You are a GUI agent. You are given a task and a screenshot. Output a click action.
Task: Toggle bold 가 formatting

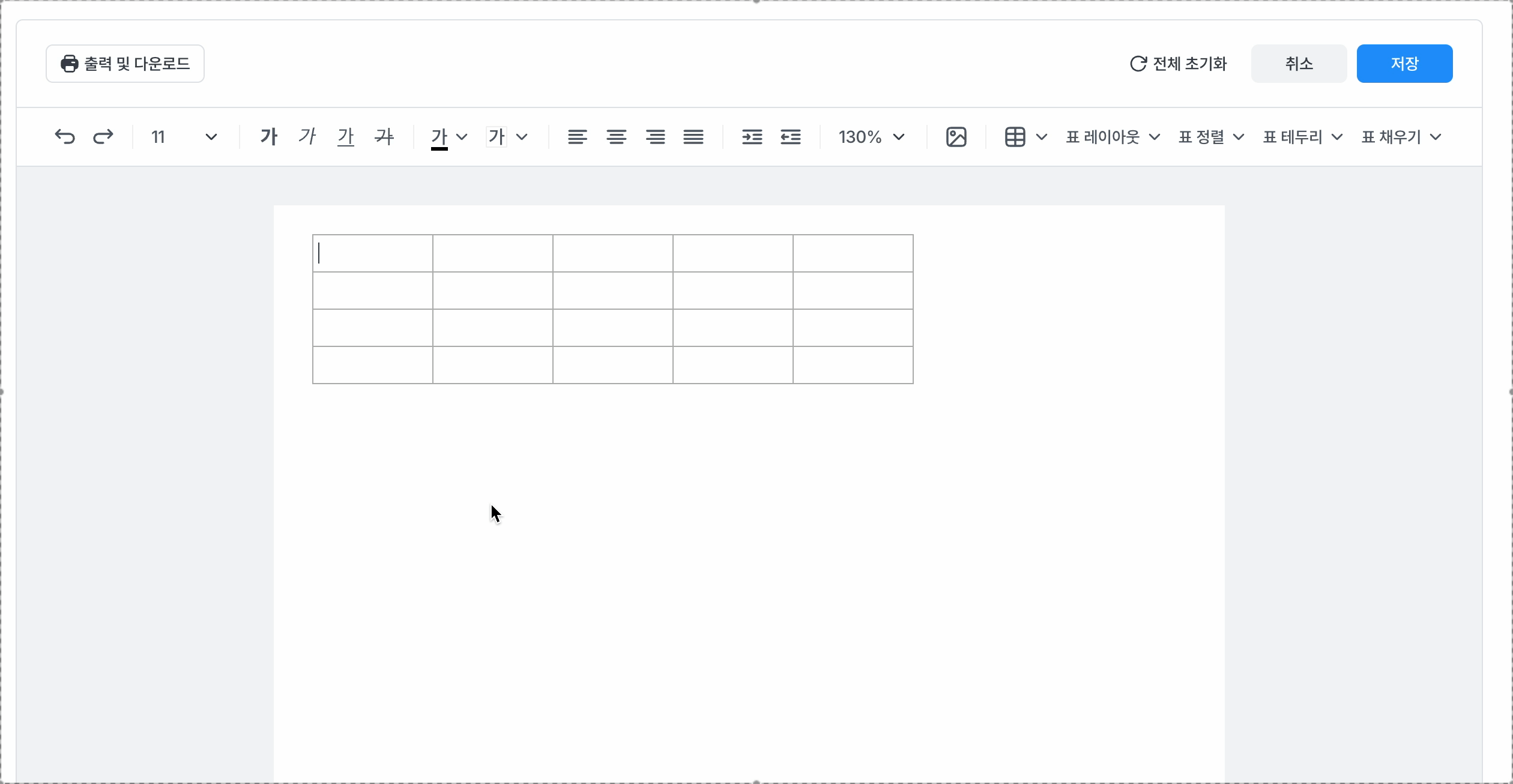pos(268,137)
